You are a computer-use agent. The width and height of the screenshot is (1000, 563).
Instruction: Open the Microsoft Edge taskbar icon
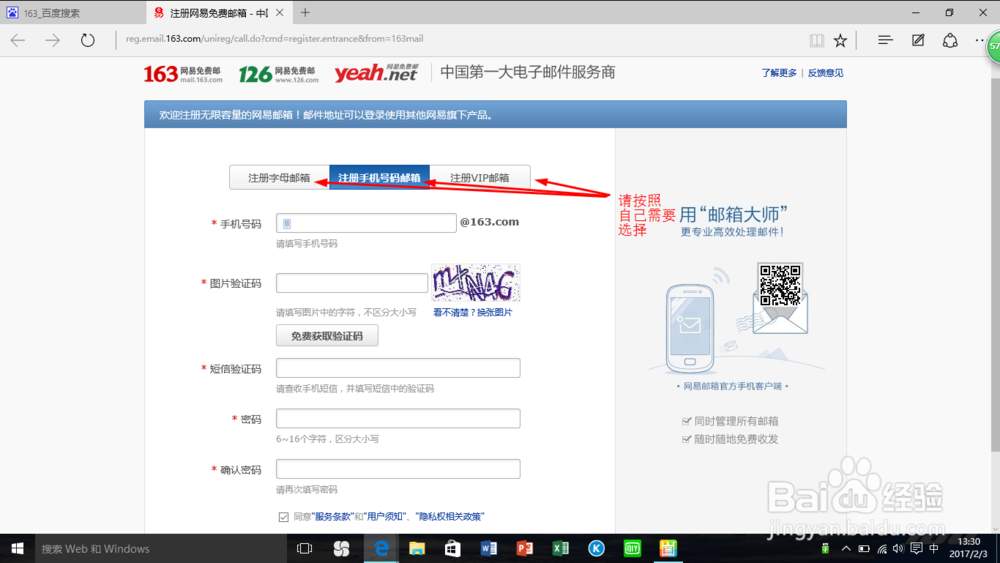coord(381,548)
